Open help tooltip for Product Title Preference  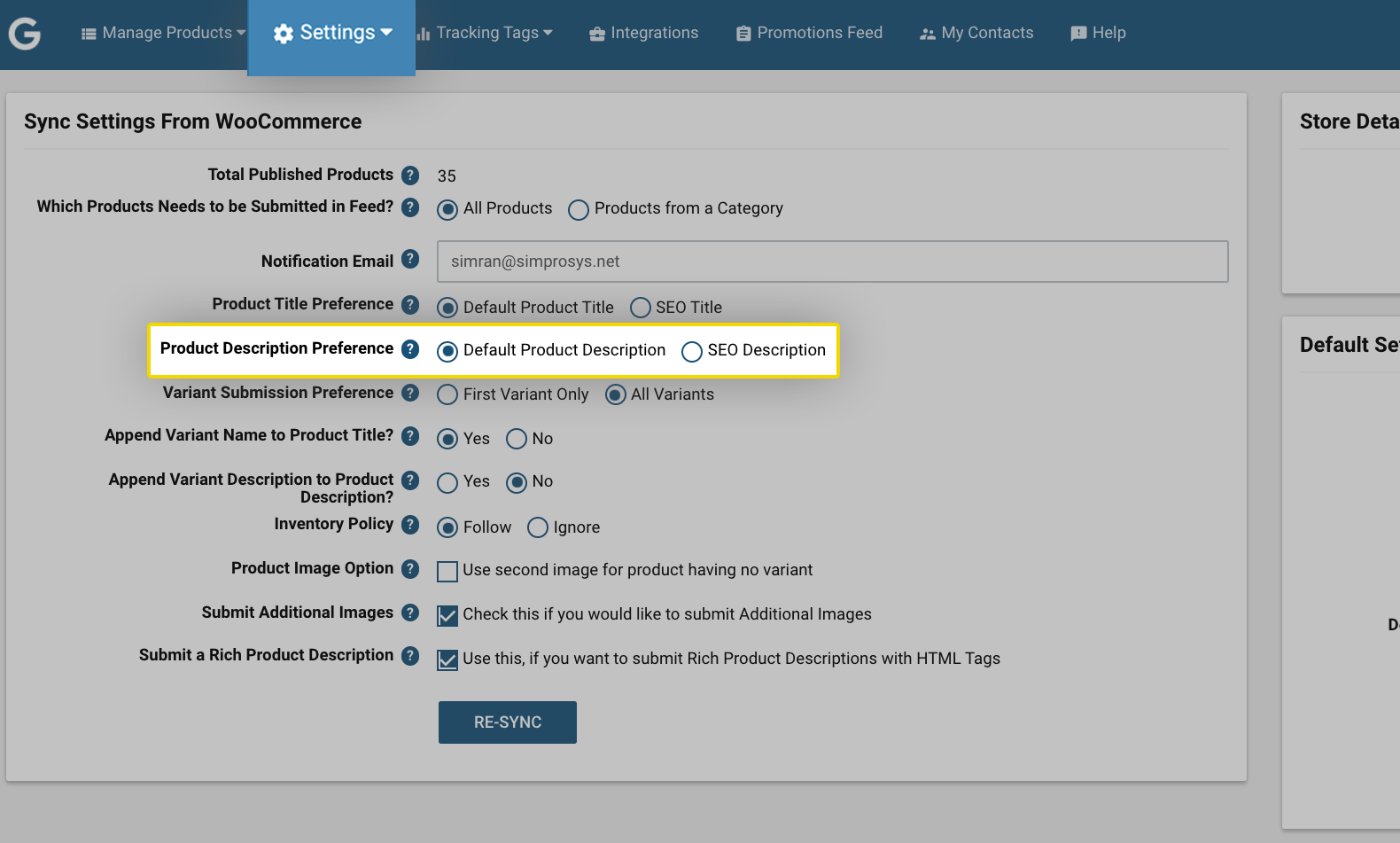pos(410,304)
